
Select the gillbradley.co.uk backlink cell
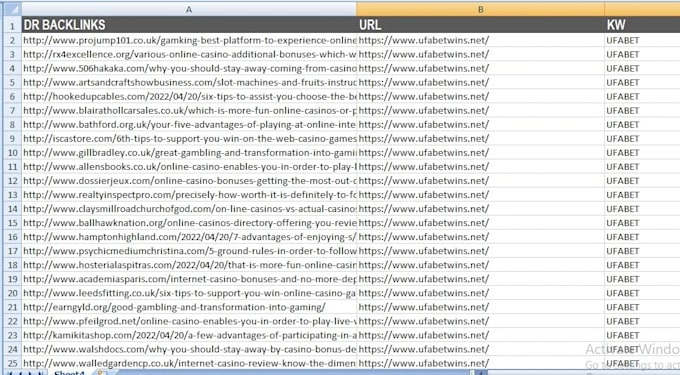pyautogui.click(x=189, y=153)
